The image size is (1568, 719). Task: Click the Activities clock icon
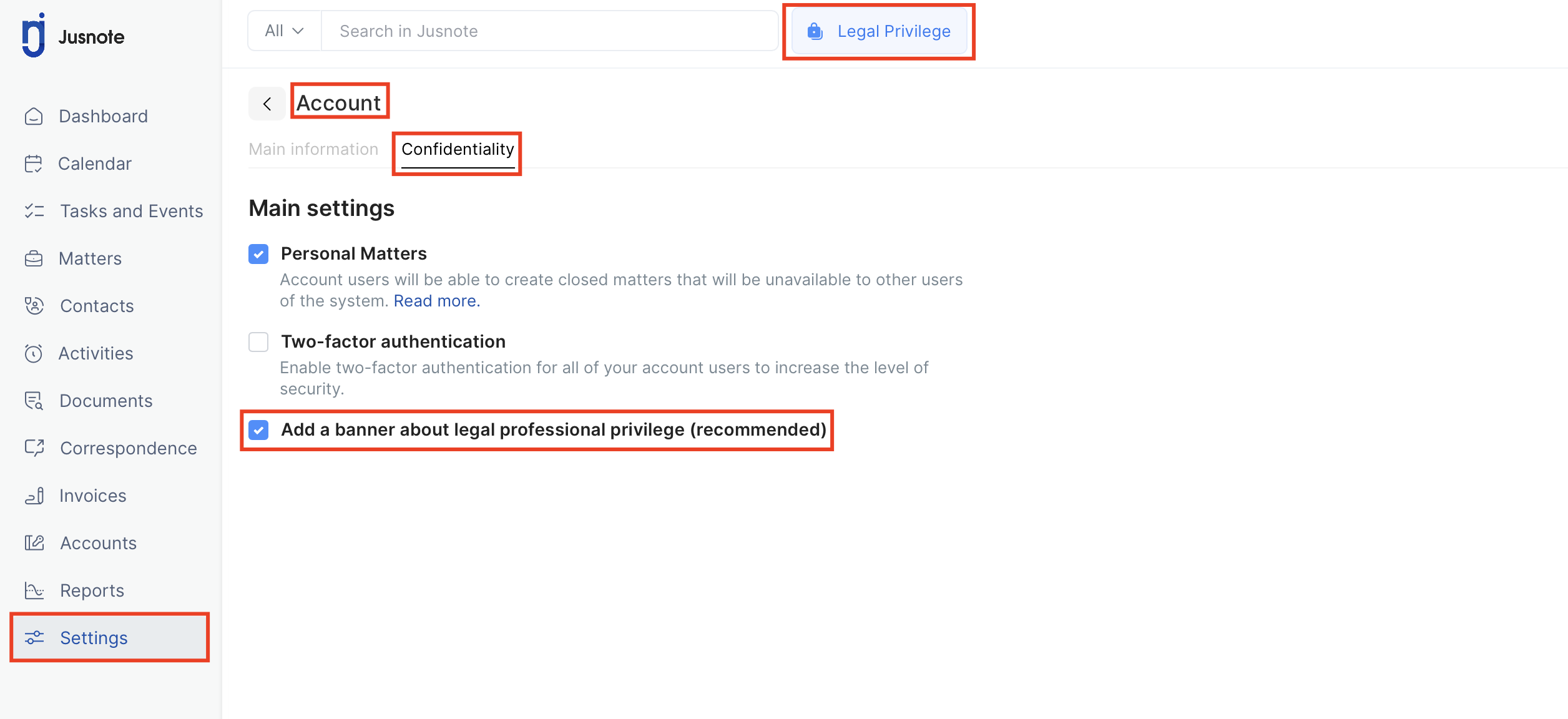pyautogui.click(x=34, y=354)
